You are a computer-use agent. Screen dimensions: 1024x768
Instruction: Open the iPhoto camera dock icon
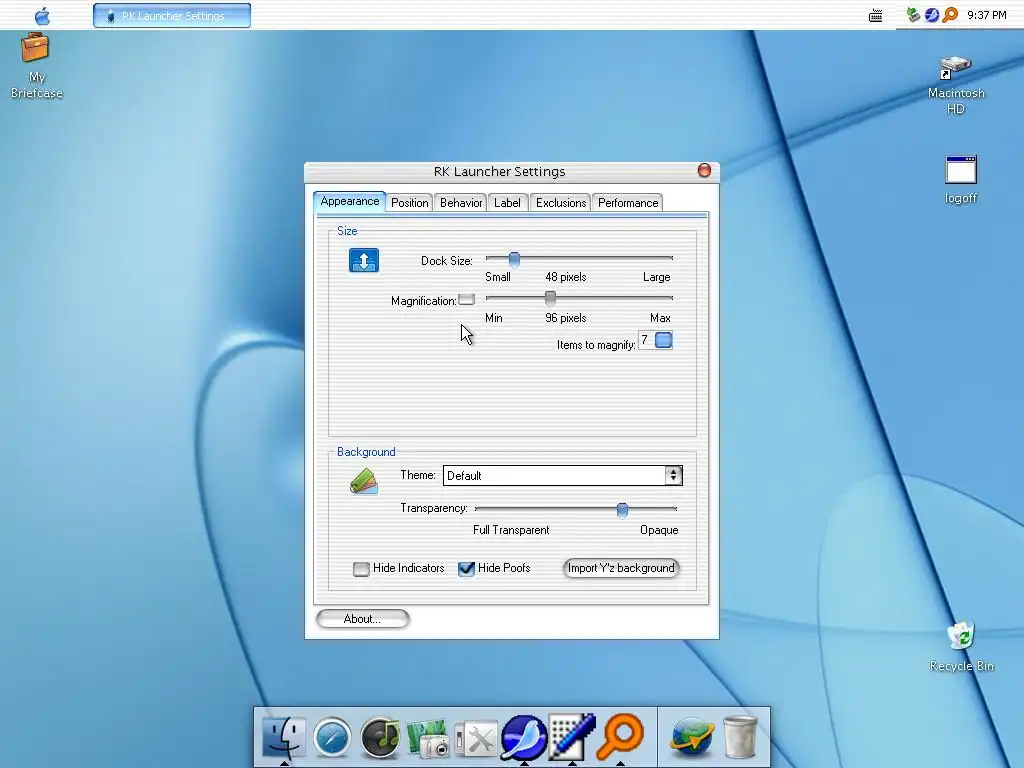pos(428,739)
